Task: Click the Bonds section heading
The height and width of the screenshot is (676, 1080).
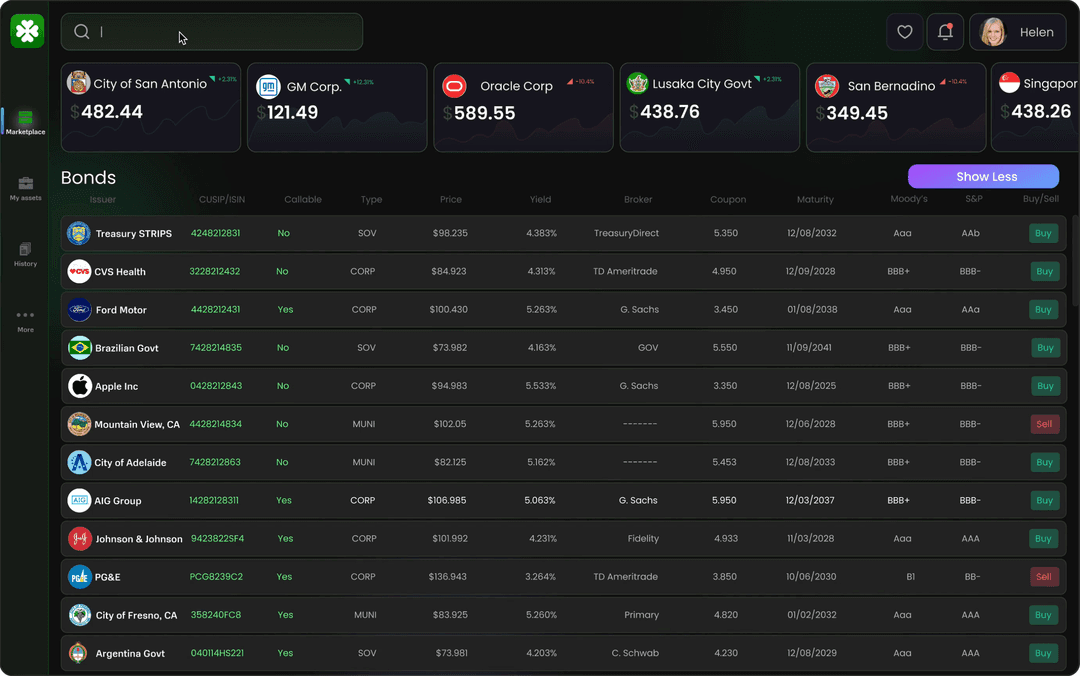Action: click(88, 178)
